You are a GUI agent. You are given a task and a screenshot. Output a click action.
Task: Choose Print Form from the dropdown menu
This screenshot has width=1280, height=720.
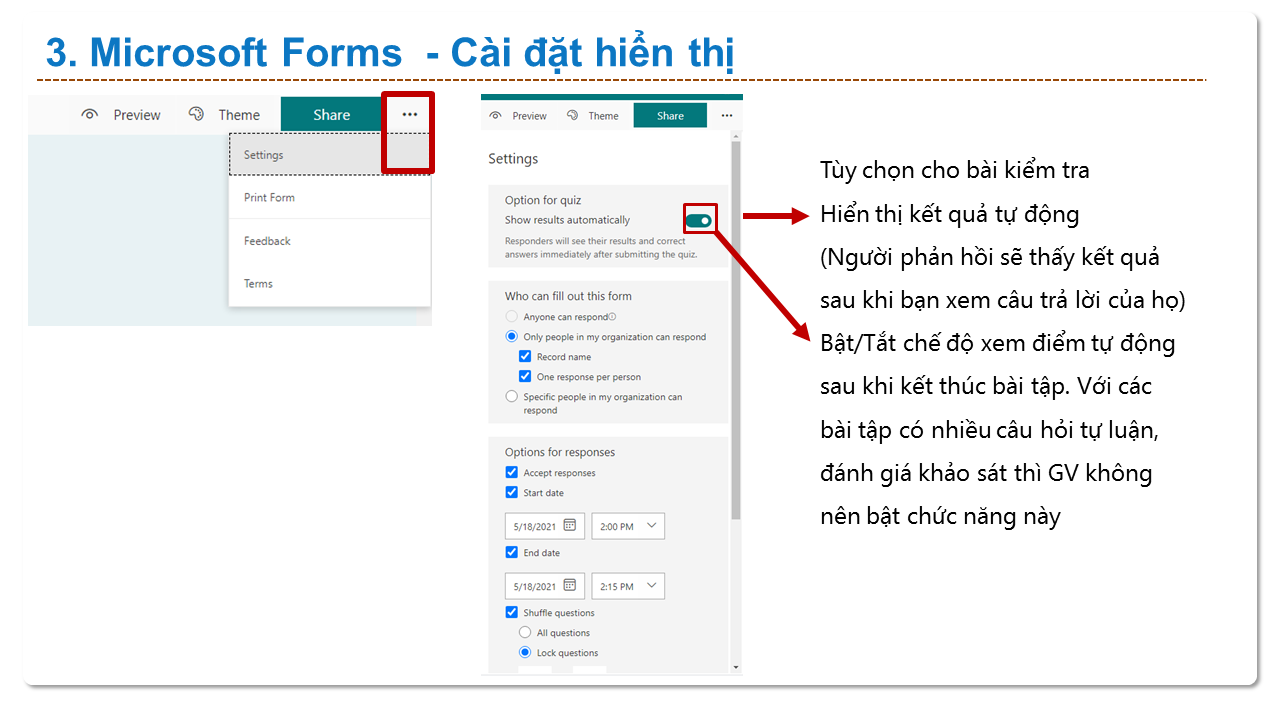(270, 197)
